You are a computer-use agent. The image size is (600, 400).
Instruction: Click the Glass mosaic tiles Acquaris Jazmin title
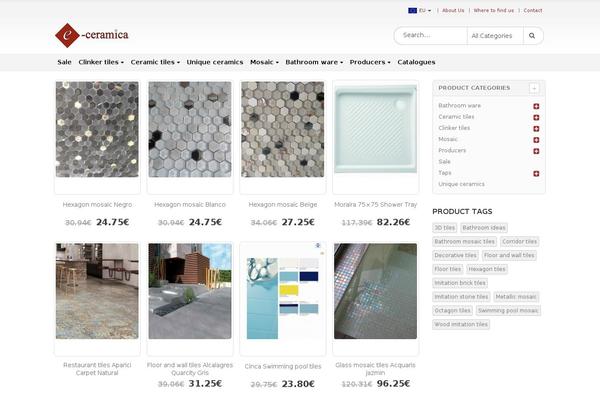tap(375, 369)
